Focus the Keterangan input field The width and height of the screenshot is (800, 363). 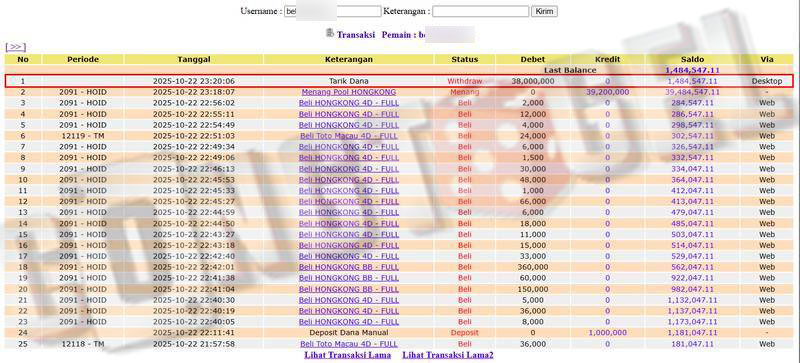coord(481,11)
